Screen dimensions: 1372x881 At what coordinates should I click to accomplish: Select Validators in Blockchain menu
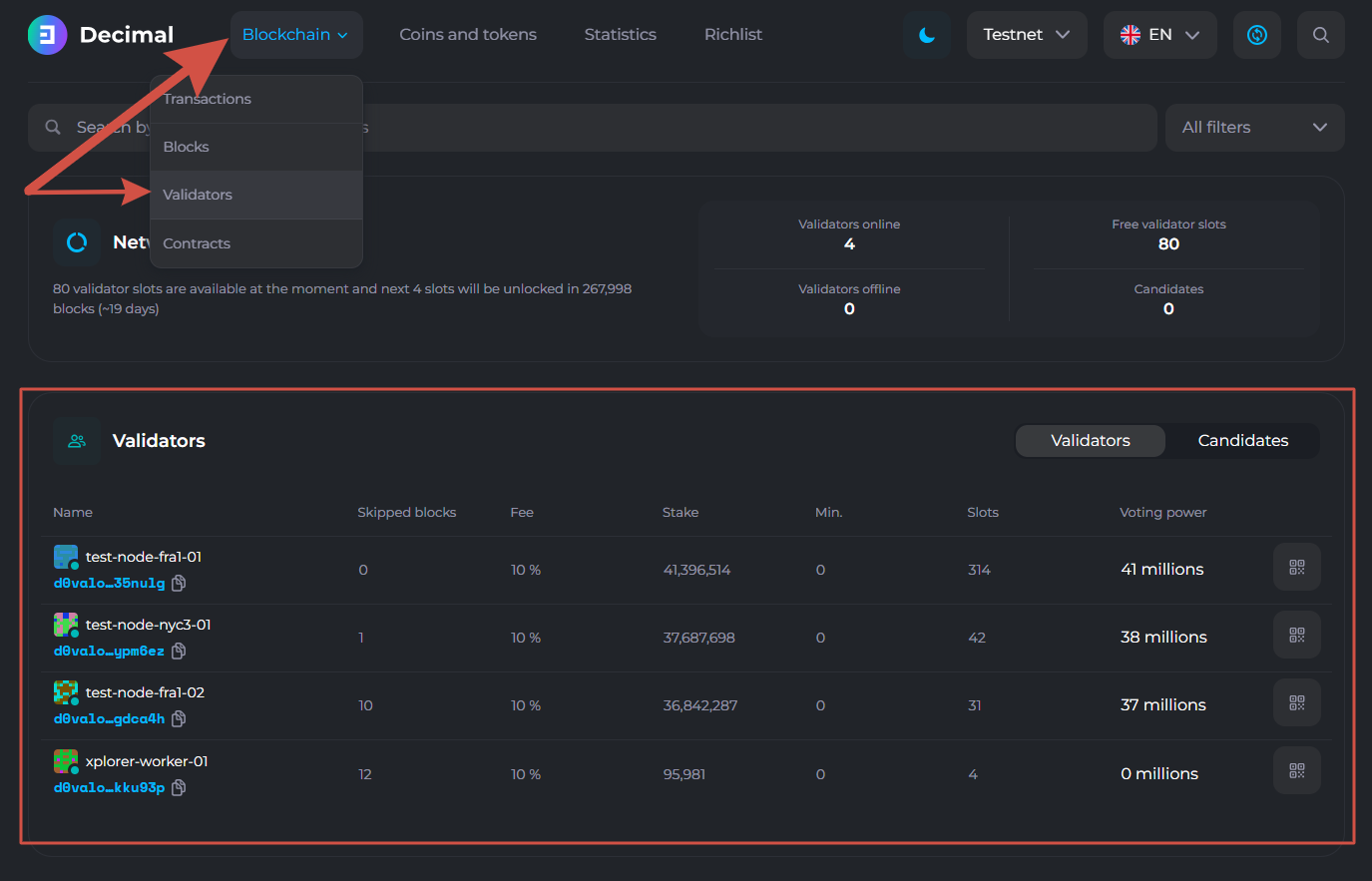coord(256,195)
